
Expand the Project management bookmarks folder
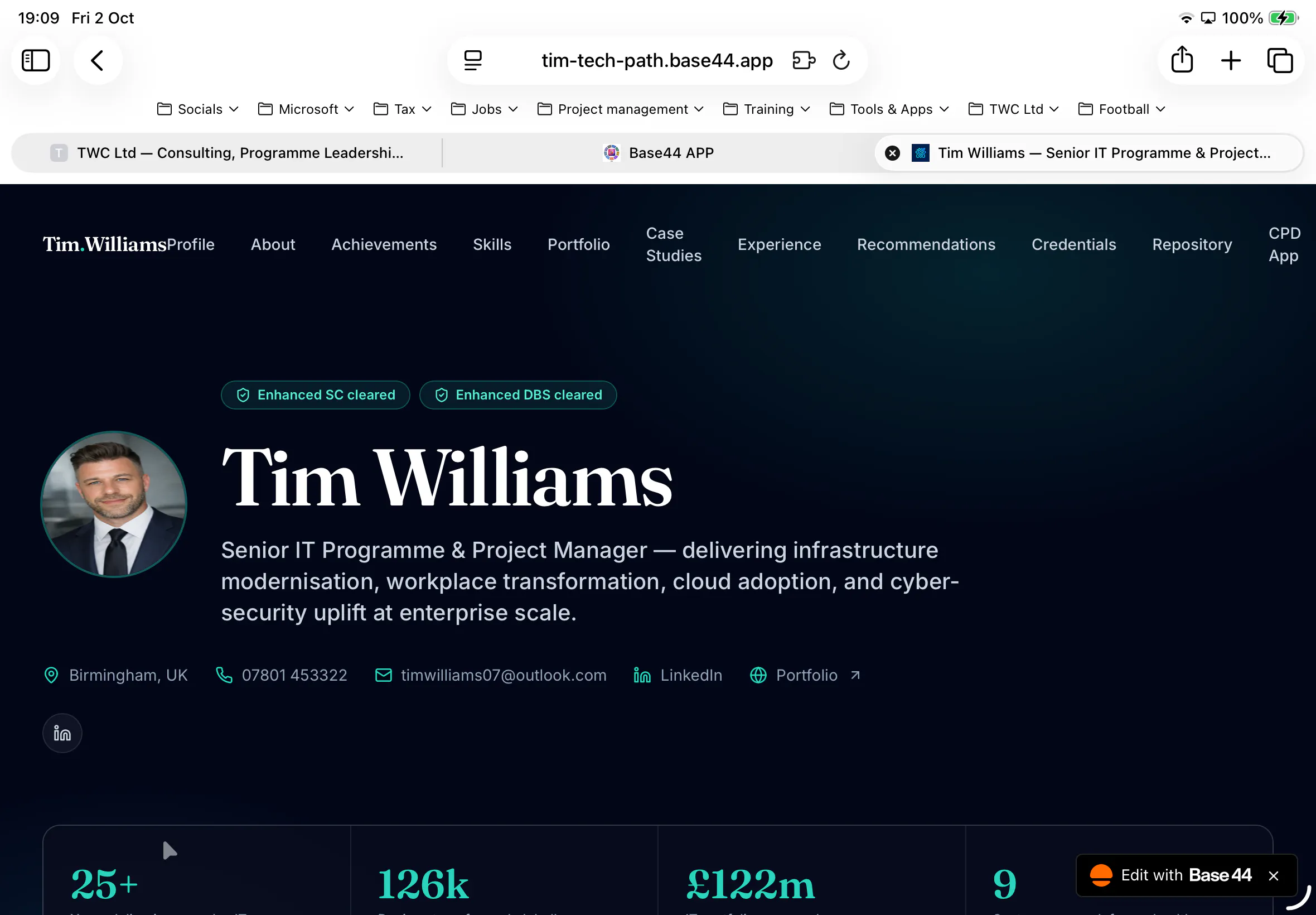(621, 109)
